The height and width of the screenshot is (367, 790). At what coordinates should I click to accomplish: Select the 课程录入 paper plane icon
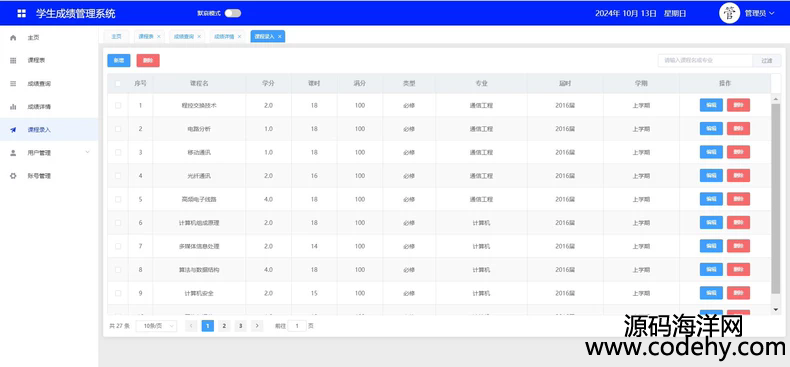click(x=13, y=130)
